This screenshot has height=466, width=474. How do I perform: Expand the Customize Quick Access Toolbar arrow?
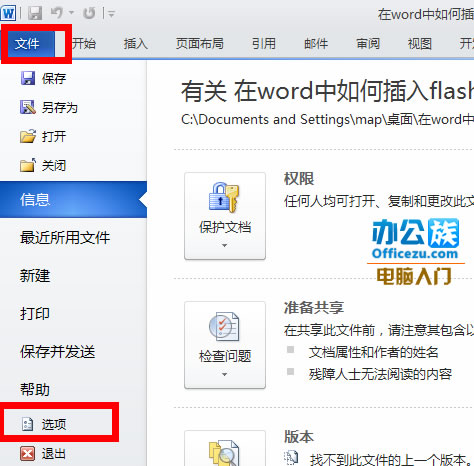(111, 14)
